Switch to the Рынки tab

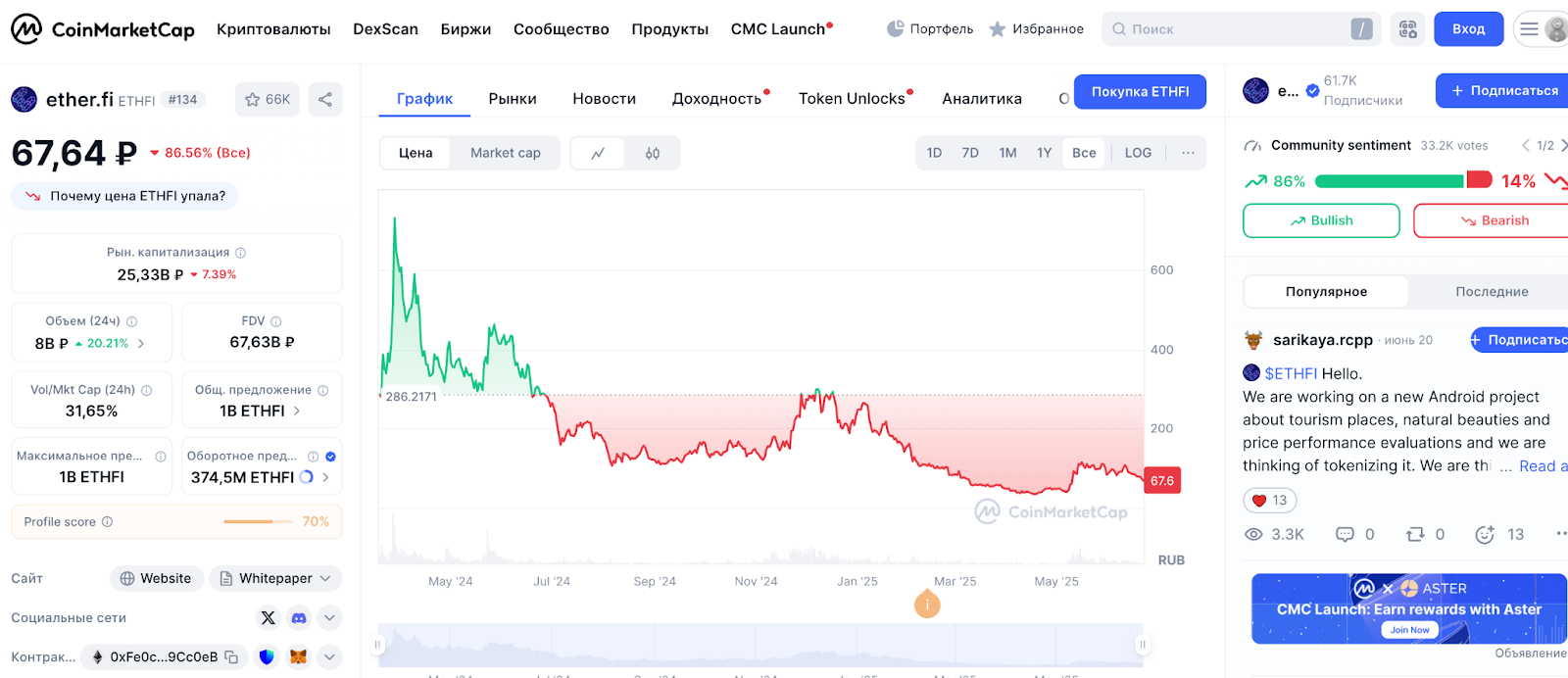[x=513, y=99]
